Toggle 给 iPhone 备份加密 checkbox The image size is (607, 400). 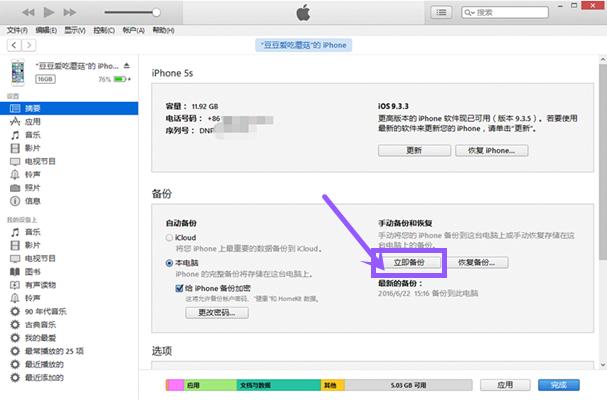179,288
